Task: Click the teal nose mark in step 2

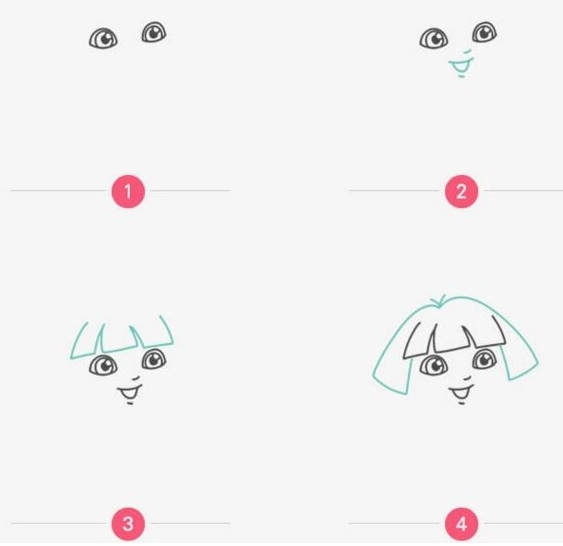Action: (x=466, y=52)
